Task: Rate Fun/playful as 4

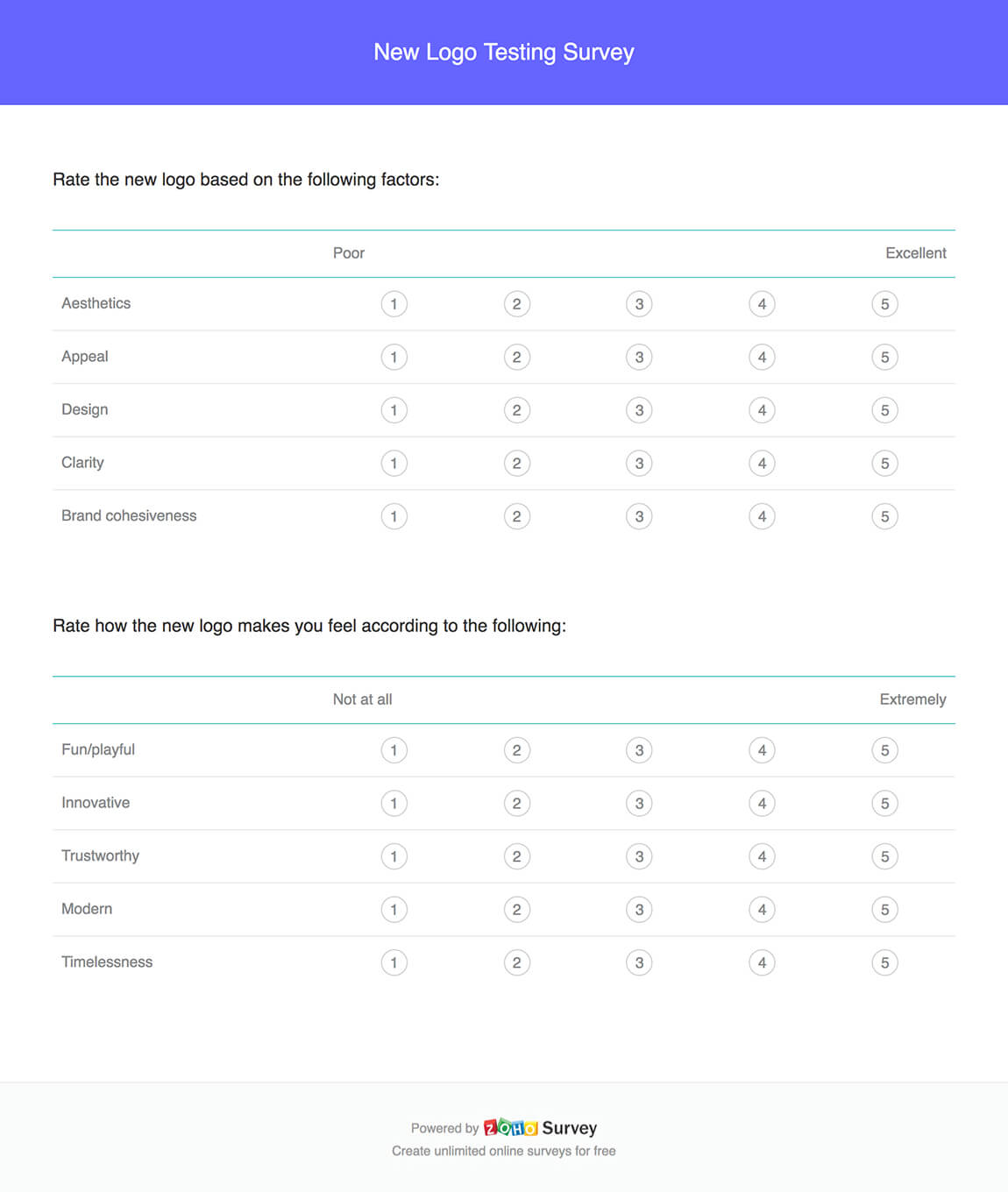Action: click(762, 750)
